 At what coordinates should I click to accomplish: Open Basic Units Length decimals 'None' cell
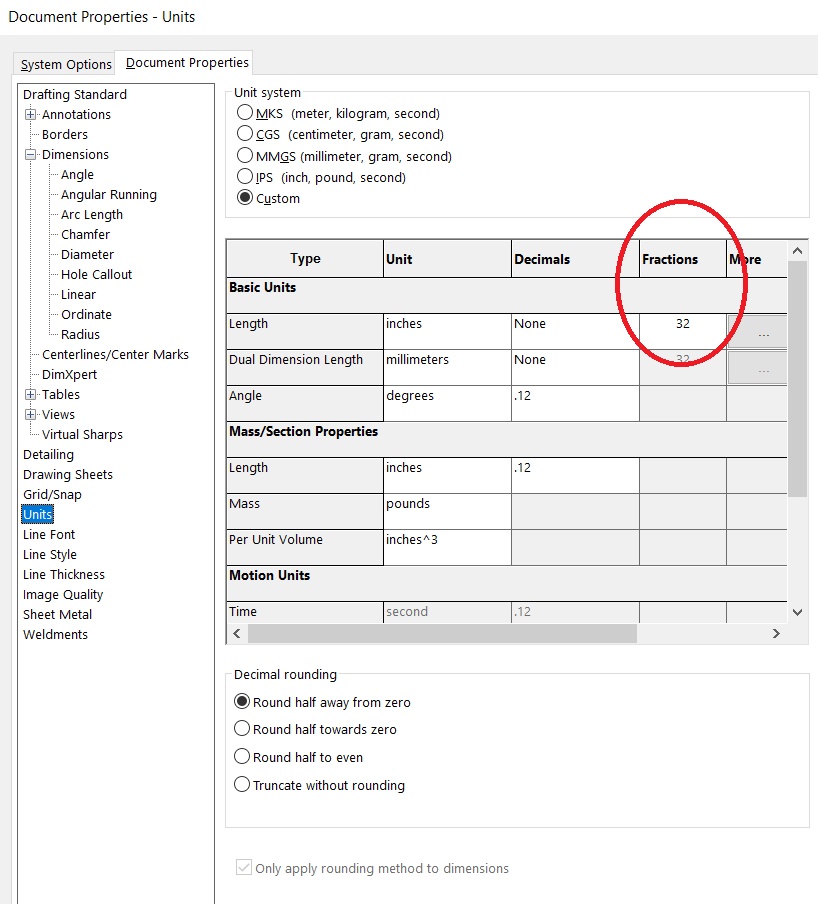[575, 332]
